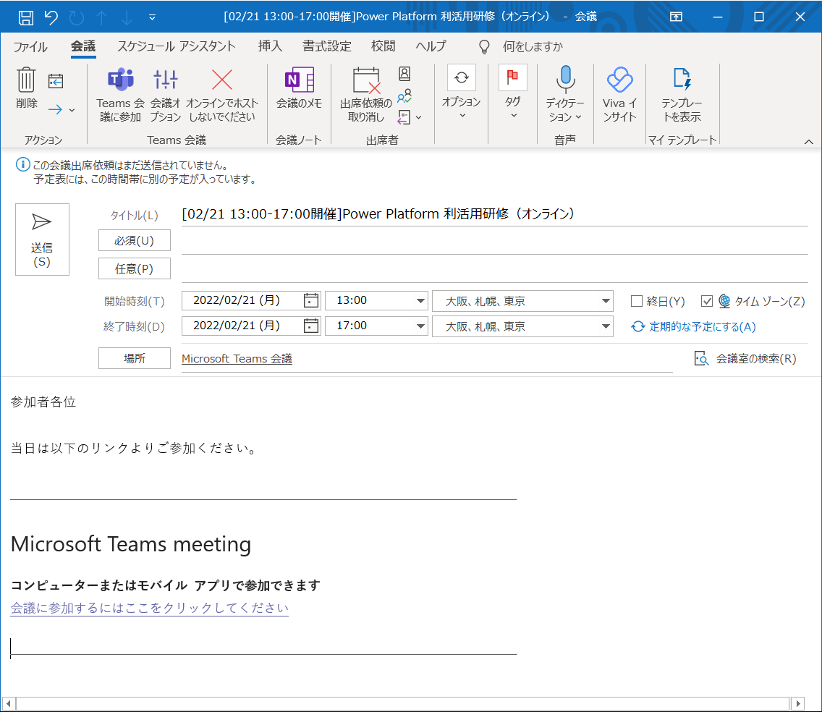This screenshot has height=712, width=822.
Task: Open the 挿入 tab
Action: (x=270, y=46)
